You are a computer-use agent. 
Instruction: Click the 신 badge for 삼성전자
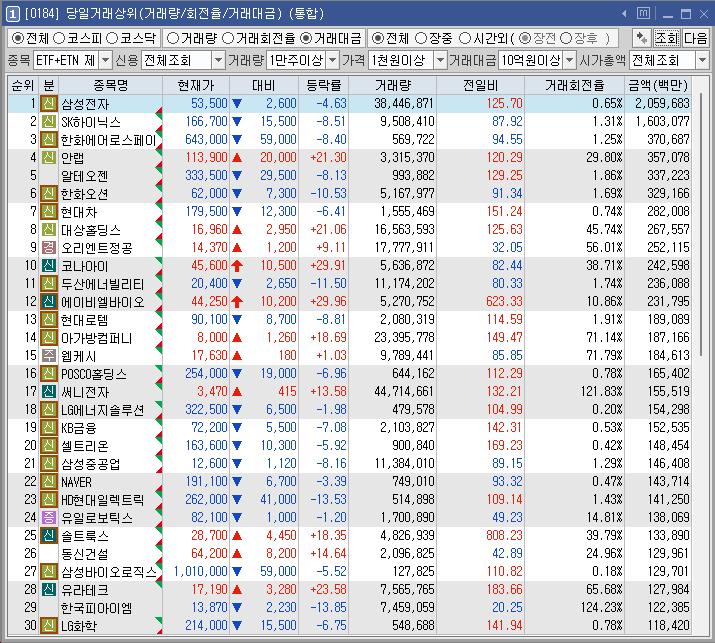pyautogui.click(x=48, y=104)
